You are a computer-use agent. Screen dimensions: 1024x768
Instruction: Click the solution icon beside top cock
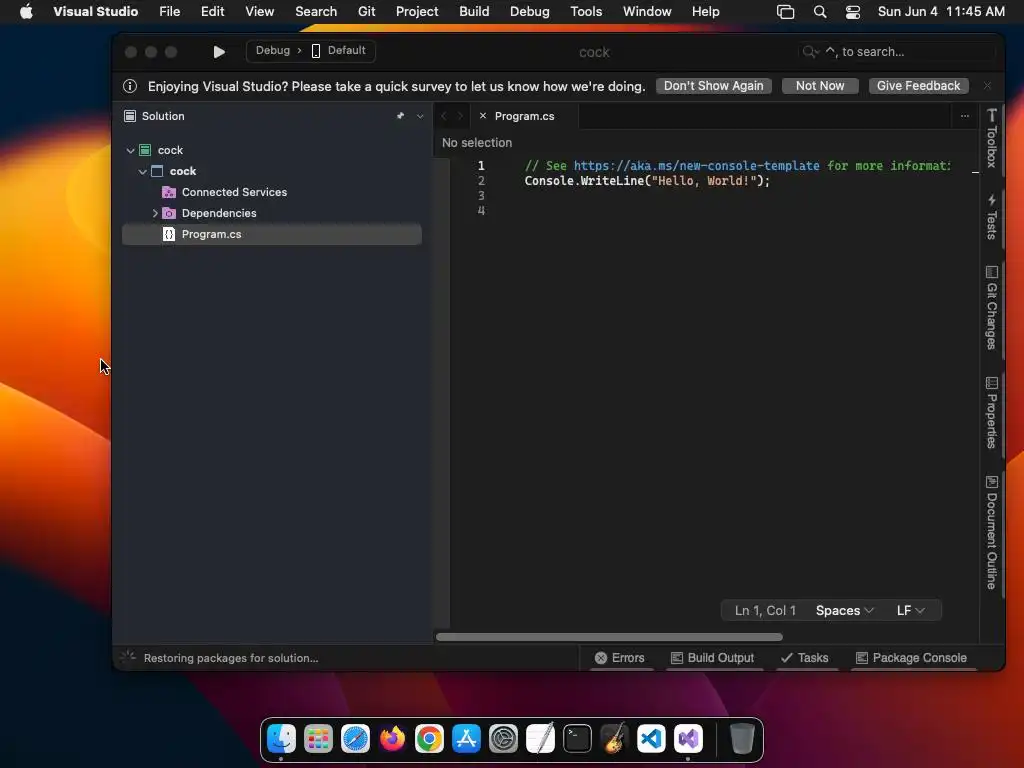pyautogui.click(x=145, y=150)
